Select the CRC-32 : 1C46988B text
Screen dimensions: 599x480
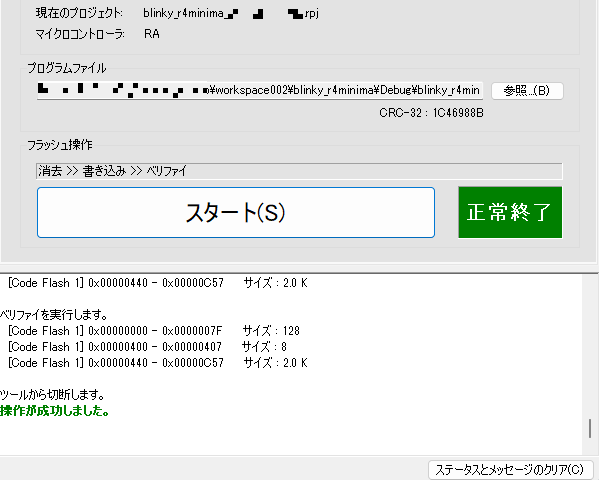tap(431, 113)
